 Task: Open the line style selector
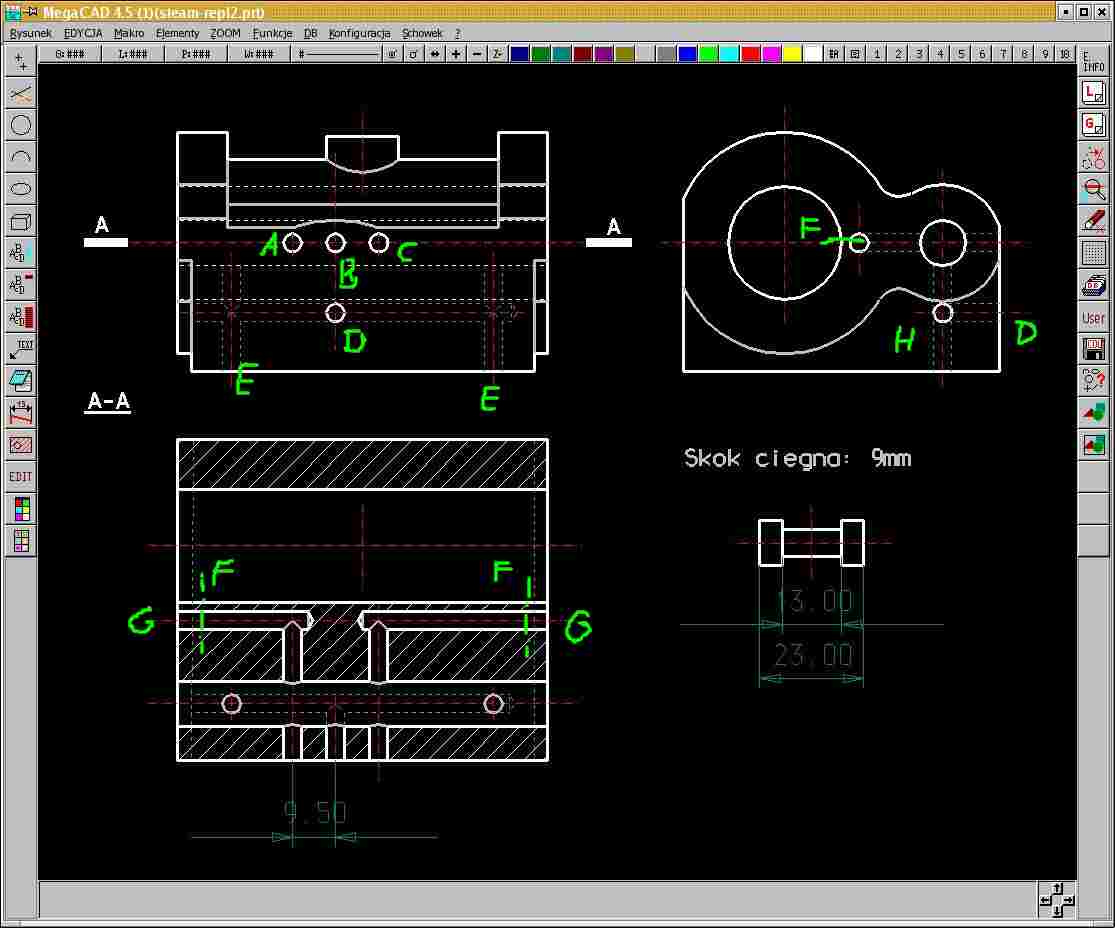click(x=339, y=54)
